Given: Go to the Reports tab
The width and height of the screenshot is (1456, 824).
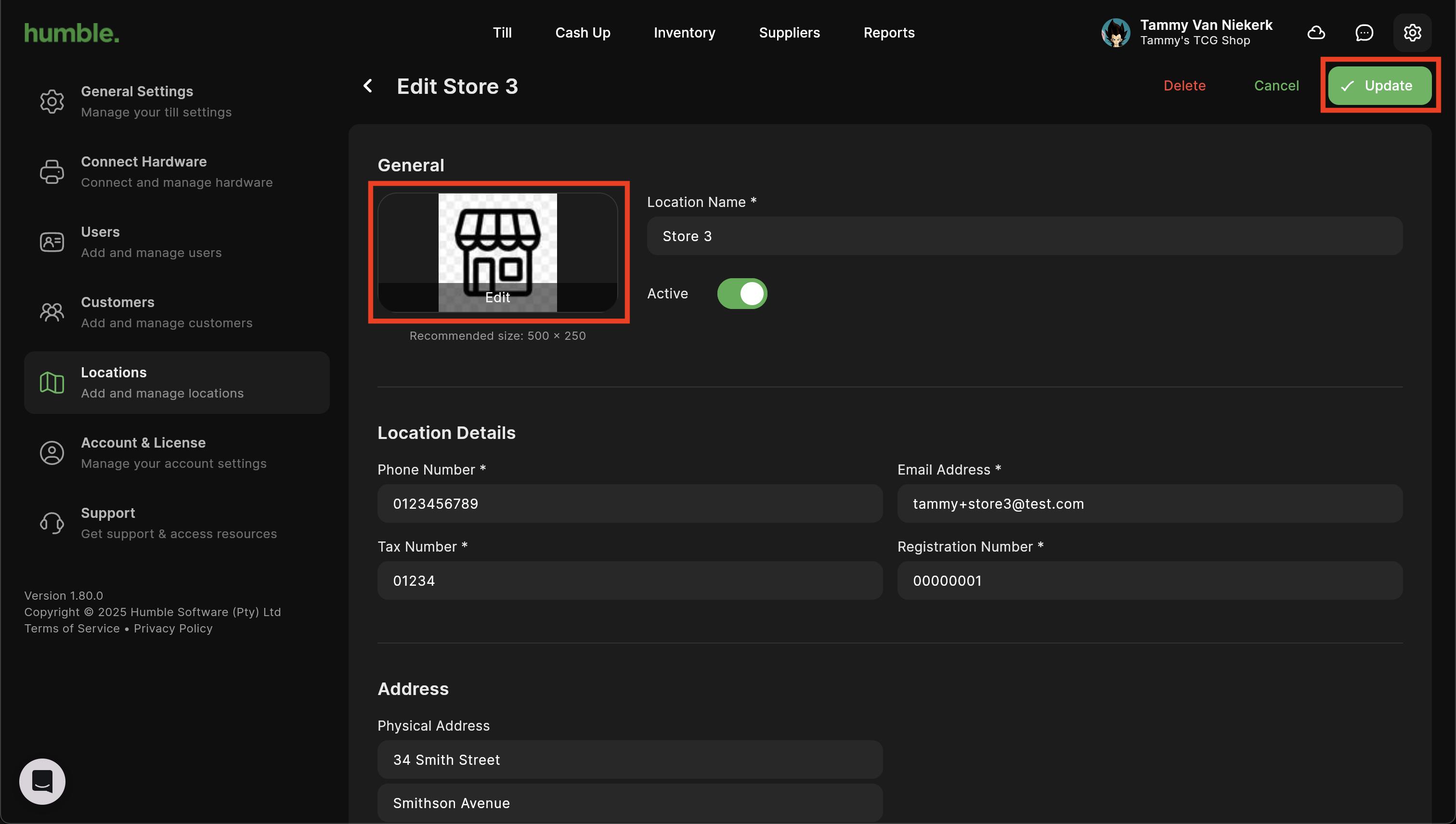Looking at the screenshot, I should [889, 33].
